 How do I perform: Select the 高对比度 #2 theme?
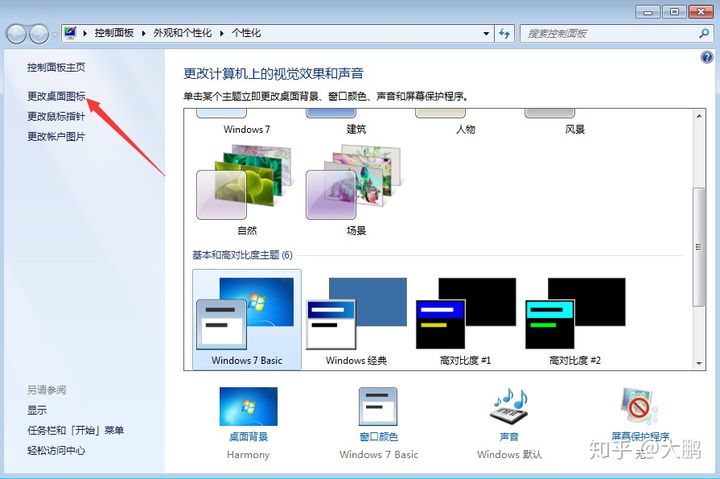pyautogui.click(x=574, y=320)
